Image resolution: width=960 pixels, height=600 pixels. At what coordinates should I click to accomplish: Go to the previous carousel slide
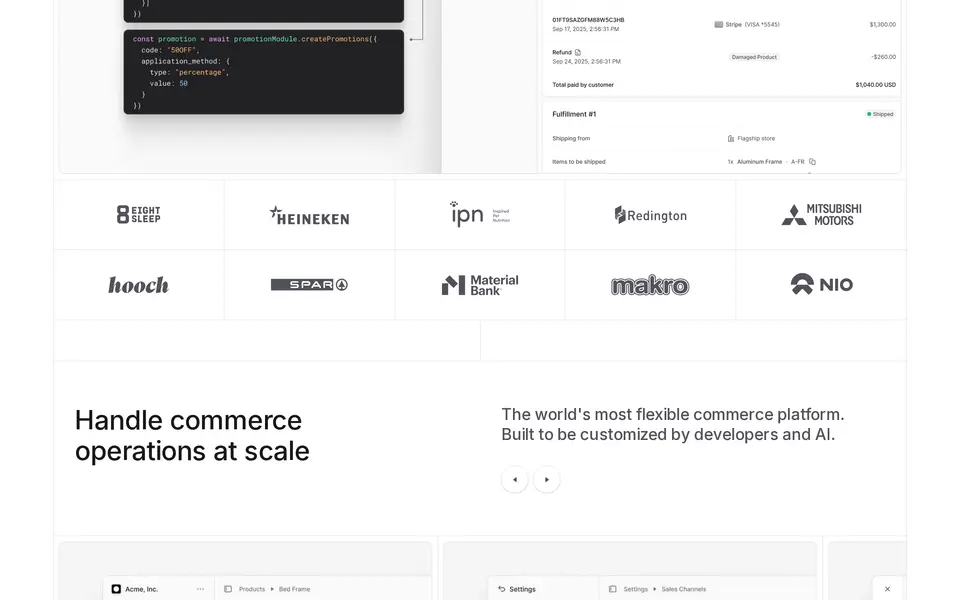[515, 479]
